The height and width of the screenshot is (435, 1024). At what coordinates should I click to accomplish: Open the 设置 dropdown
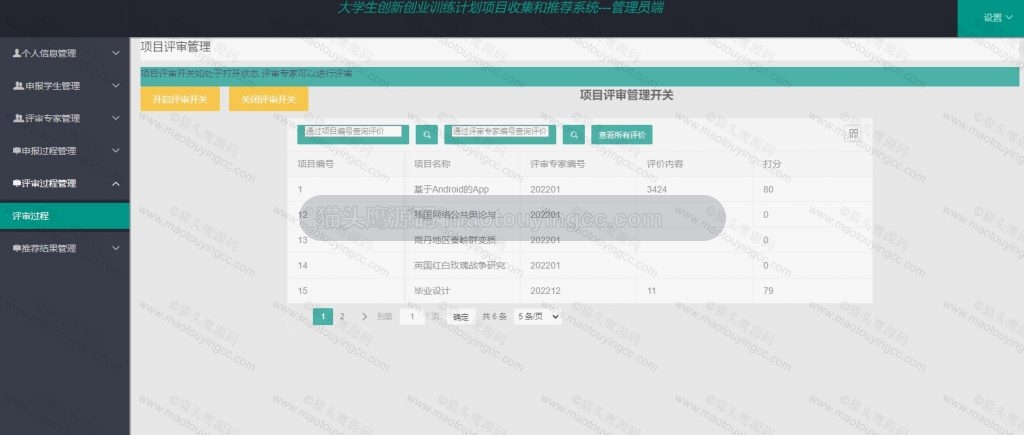(x=997, y=18)
